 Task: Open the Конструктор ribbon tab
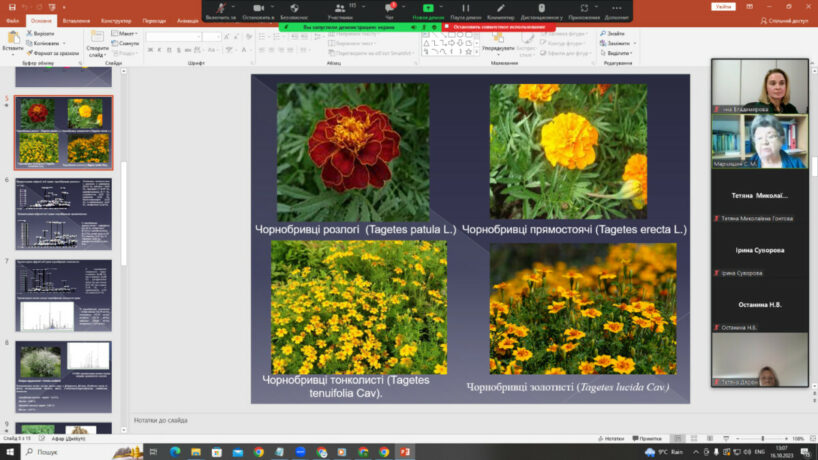pyautogui.click(x=115, y=20)
